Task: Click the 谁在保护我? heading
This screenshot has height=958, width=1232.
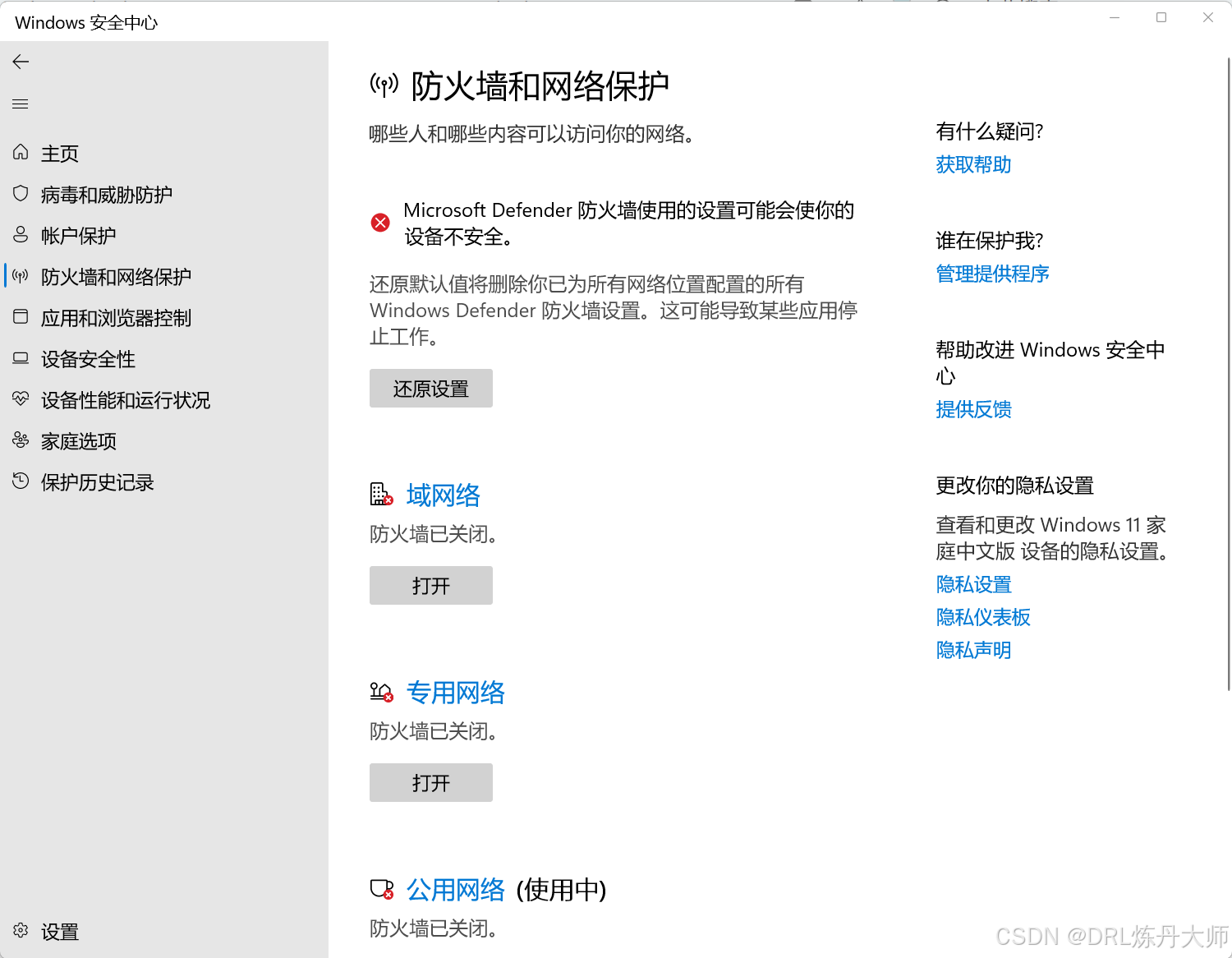Action: (x=989, y=241)
